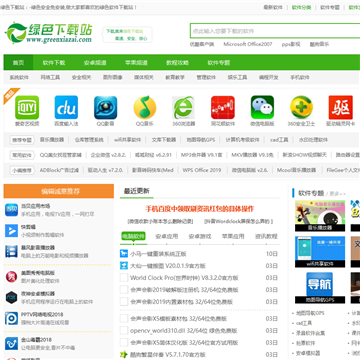Click the 音乐播放器 topic thumbnail
Viewport: 360px width, 360px height.
click(x=320, y=216)
